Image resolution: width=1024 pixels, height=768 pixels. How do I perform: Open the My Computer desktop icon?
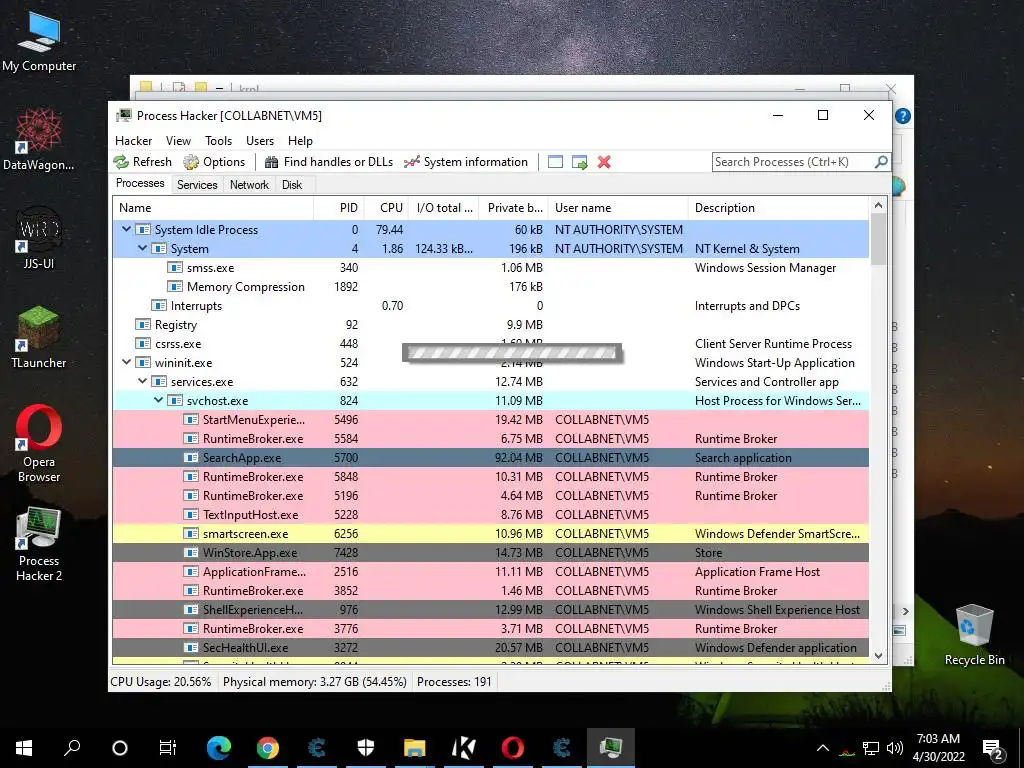pos(39,41)
